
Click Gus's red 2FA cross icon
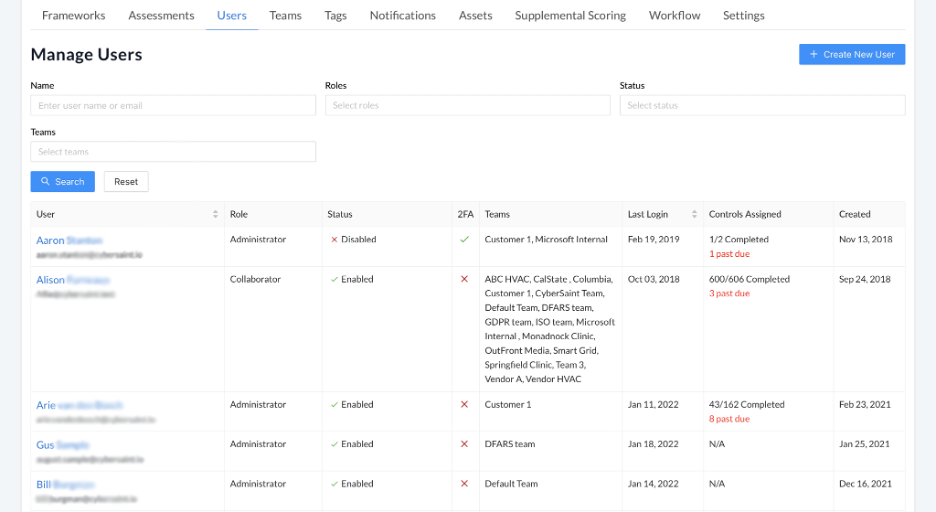click(464, 444)
